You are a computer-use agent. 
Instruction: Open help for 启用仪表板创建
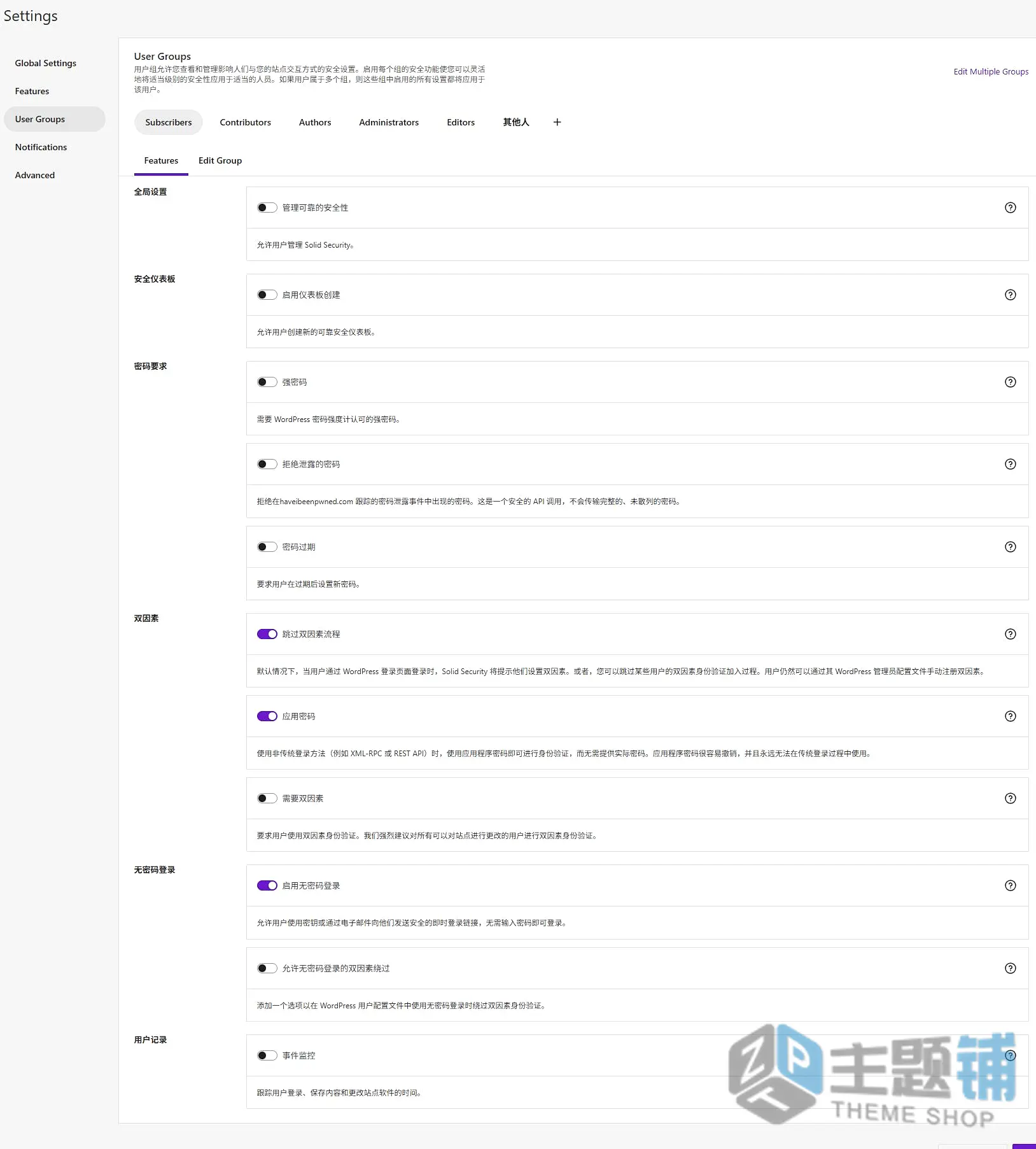pos(1010,295)
